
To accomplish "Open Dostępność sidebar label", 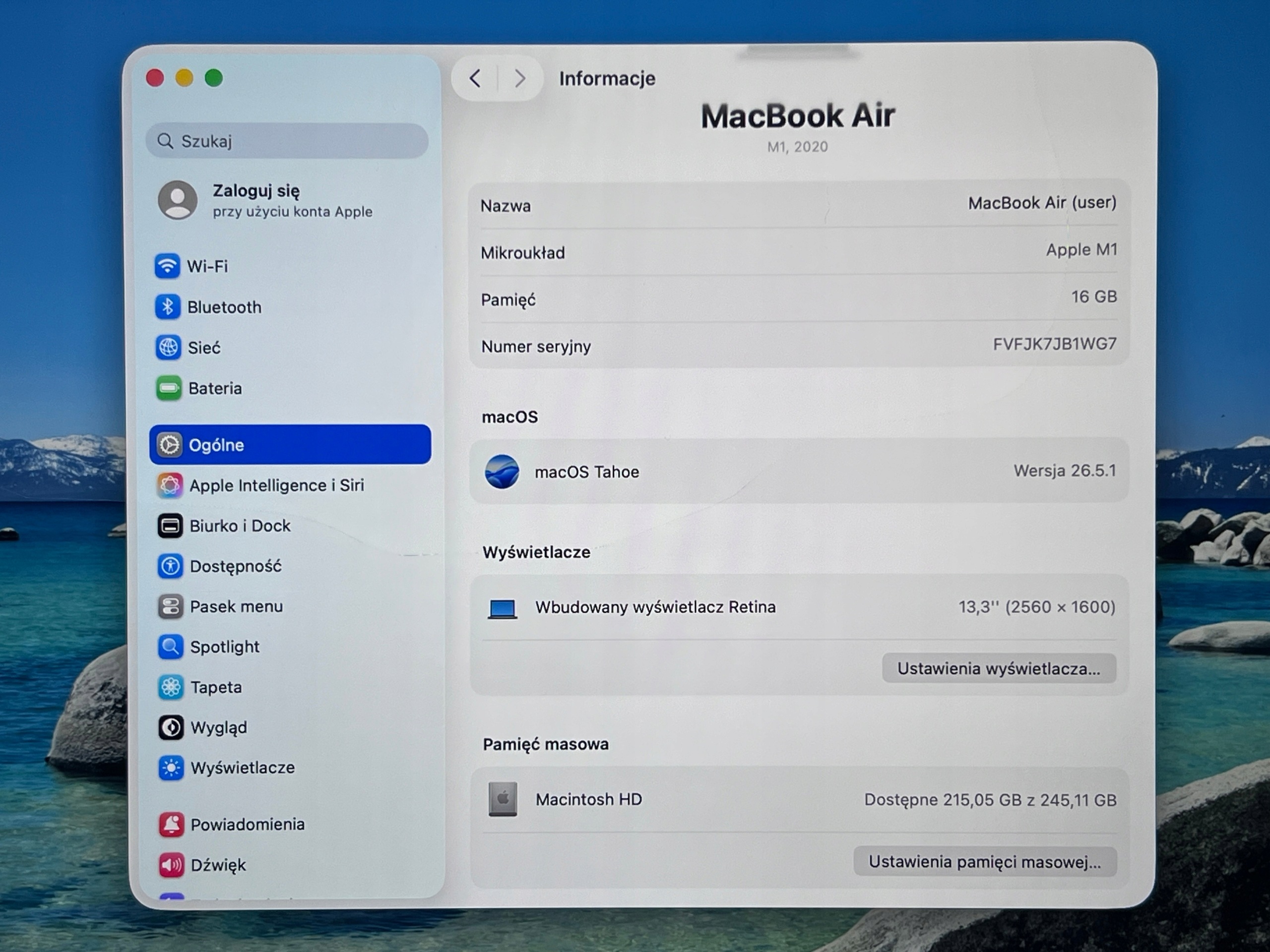I will tap(236, 566).
